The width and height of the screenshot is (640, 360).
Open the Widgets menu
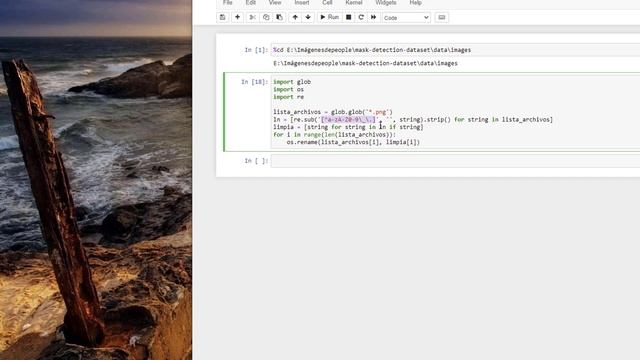pyautogui.click(x=386, y=3)
